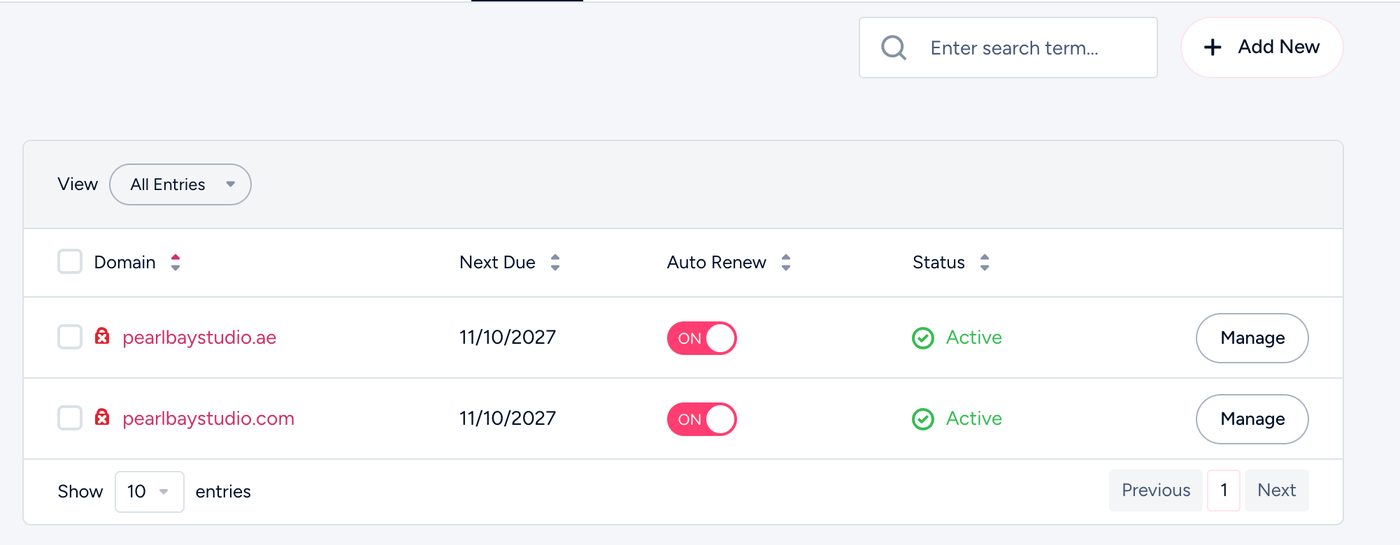Tick the select-all checkbox in header
The height and width of the screenshot is (545, 1400).
[x=70, y=262]
